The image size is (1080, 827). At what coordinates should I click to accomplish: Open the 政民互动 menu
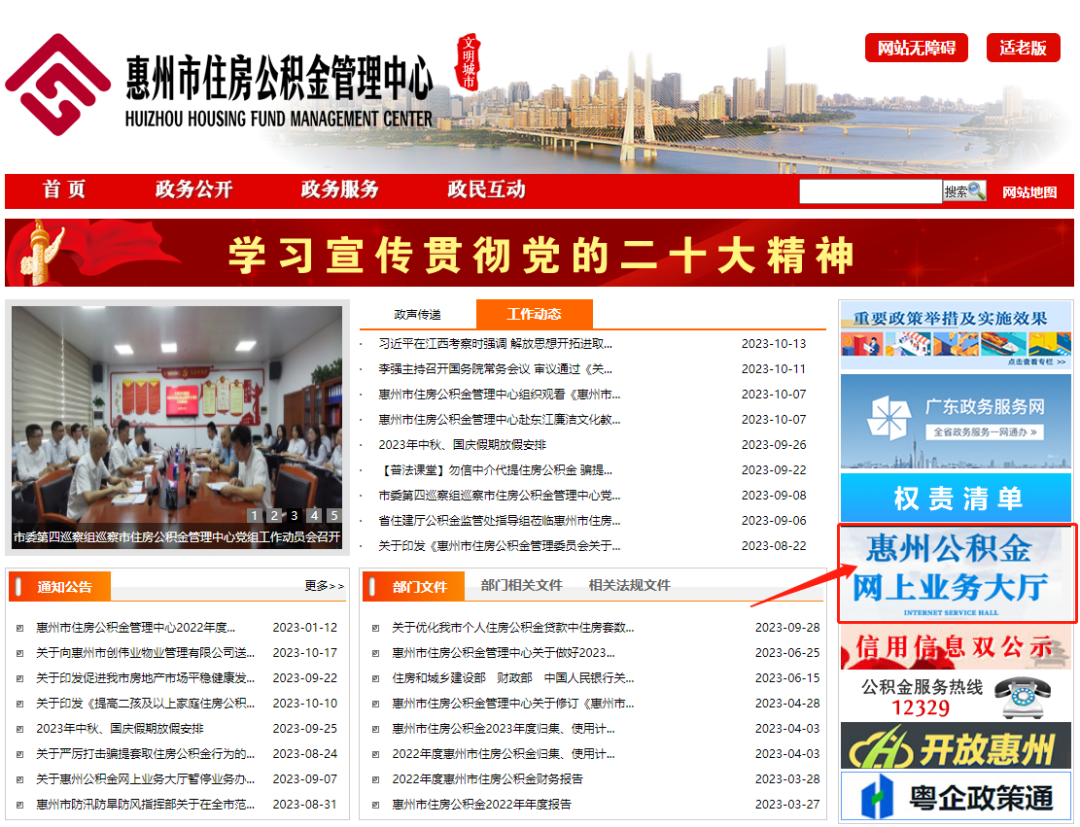[x=486, y=189]
